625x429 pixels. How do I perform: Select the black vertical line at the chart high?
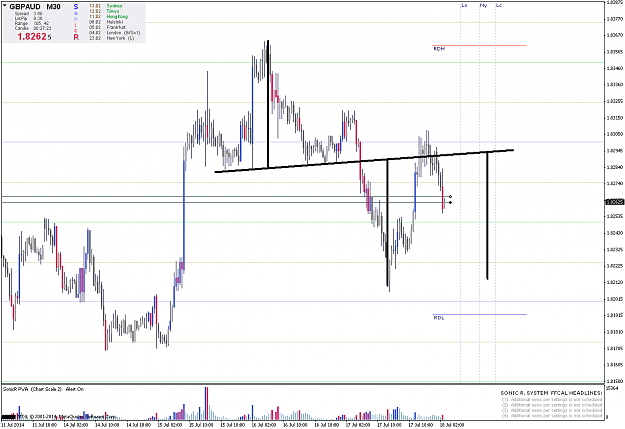pyautogui.click(x=268, y=104)
